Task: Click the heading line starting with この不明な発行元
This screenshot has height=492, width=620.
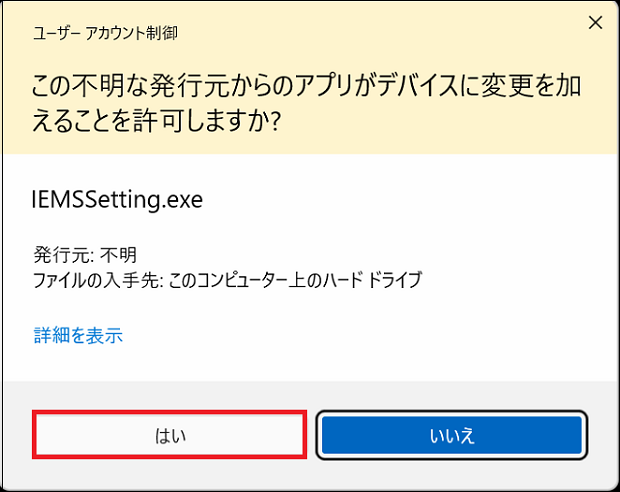Action: tap(306, 86)
